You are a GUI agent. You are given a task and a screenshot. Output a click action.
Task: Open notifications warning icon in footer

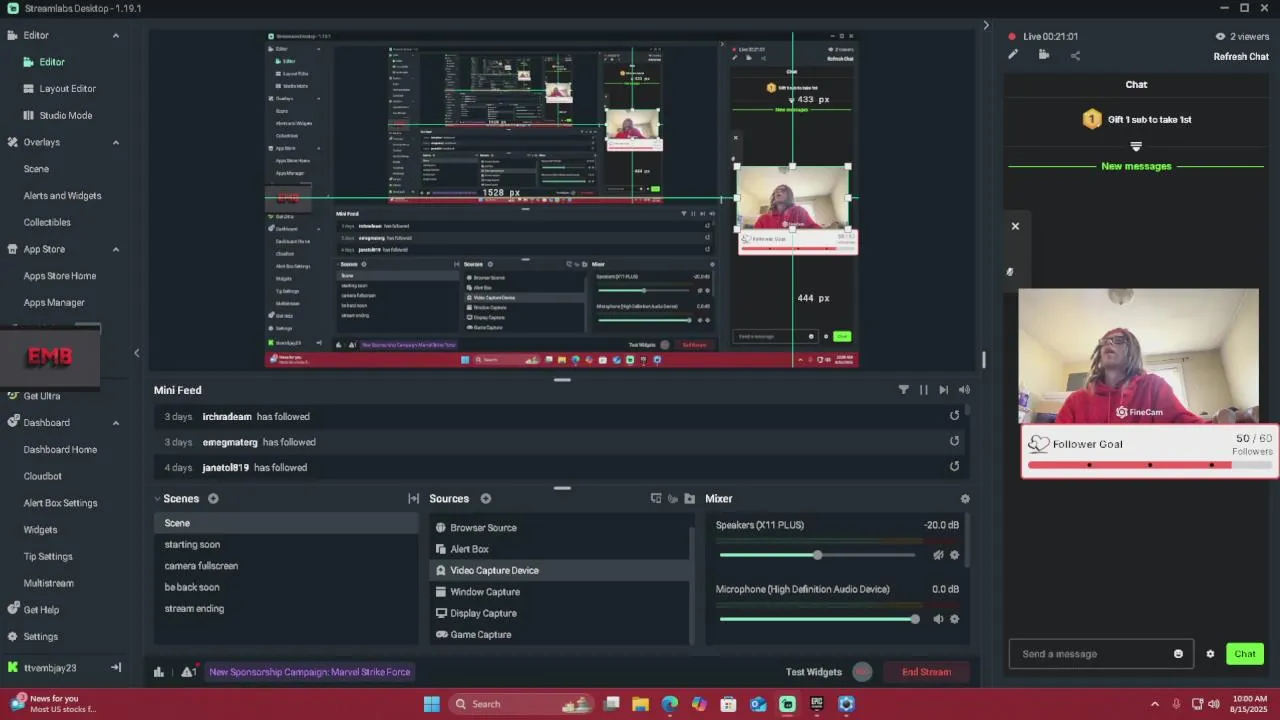(x=188, y=672)
